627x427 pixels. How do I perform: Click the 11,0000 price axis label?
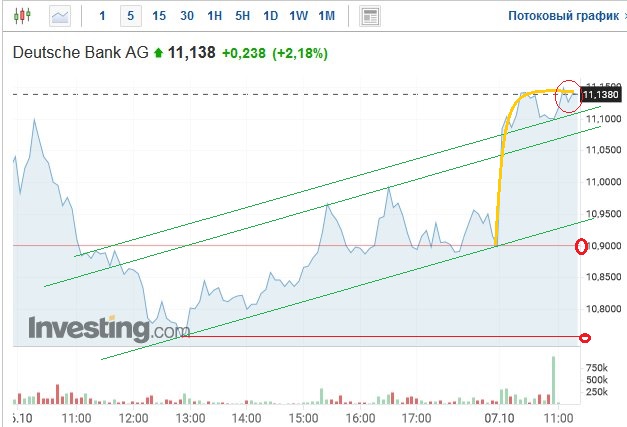tap(603, 182)
